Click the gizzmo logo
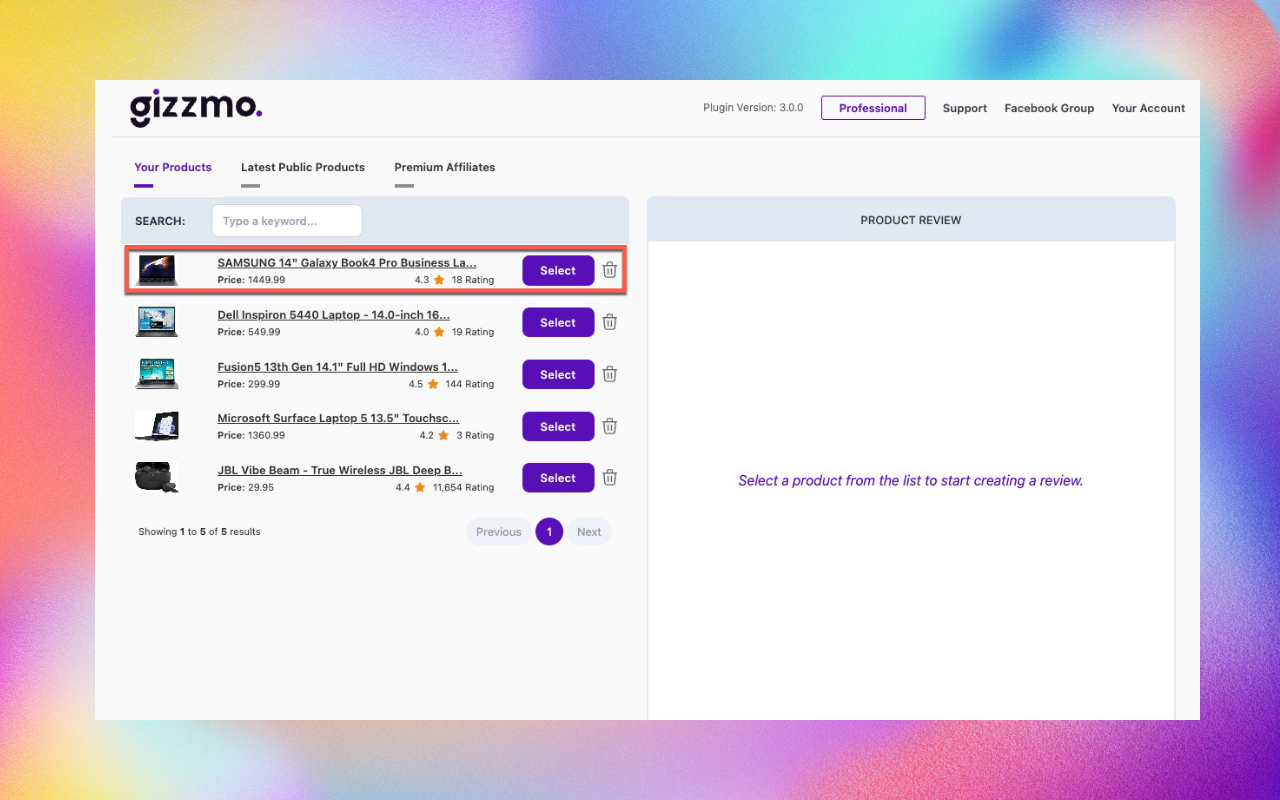This screenshot has height=800, width=1280. click(196, 108)
